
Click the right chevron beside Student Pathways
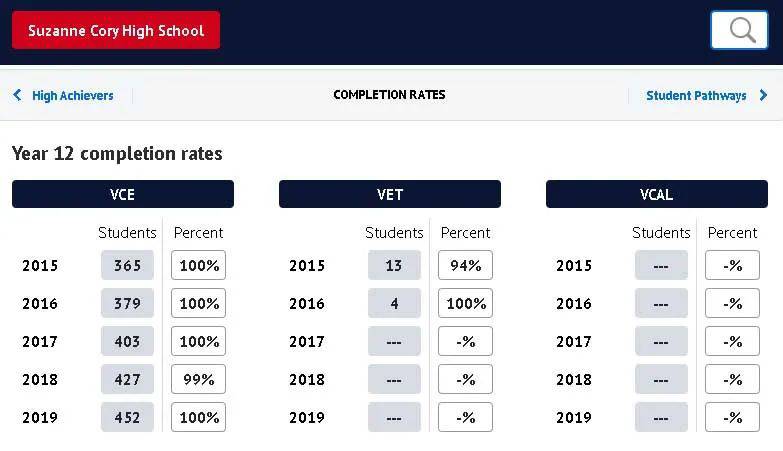[763, 95]
